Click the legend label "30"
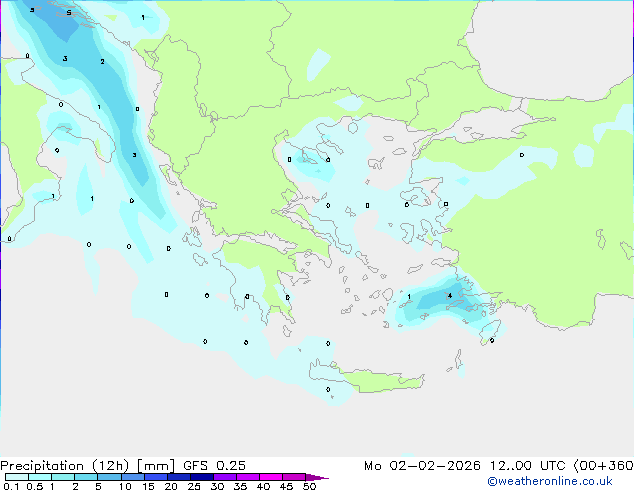 [x=217, y=486]
